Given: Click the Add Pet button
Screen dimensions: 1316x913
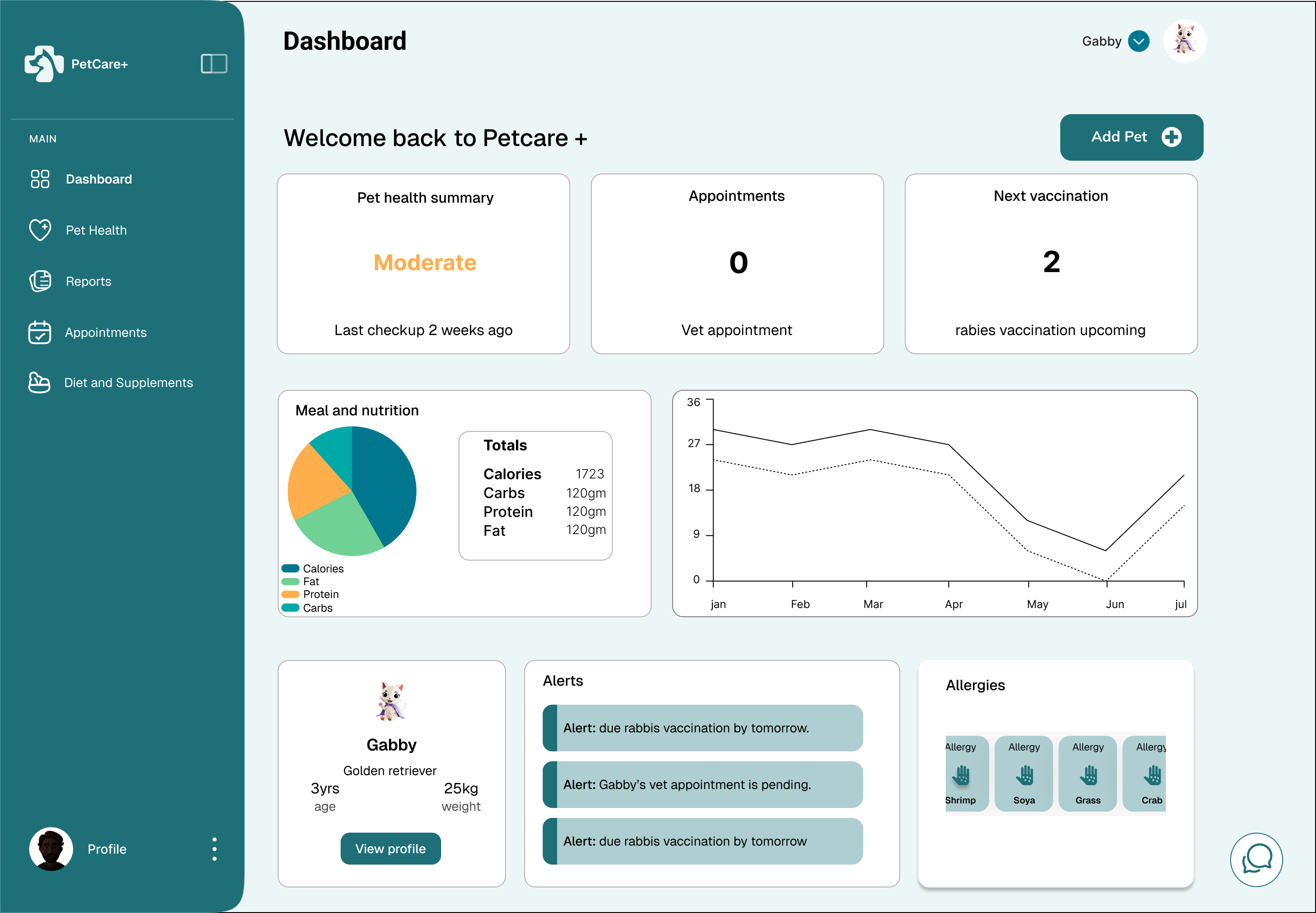Looking at the screenshot, I should point(1131,137).
